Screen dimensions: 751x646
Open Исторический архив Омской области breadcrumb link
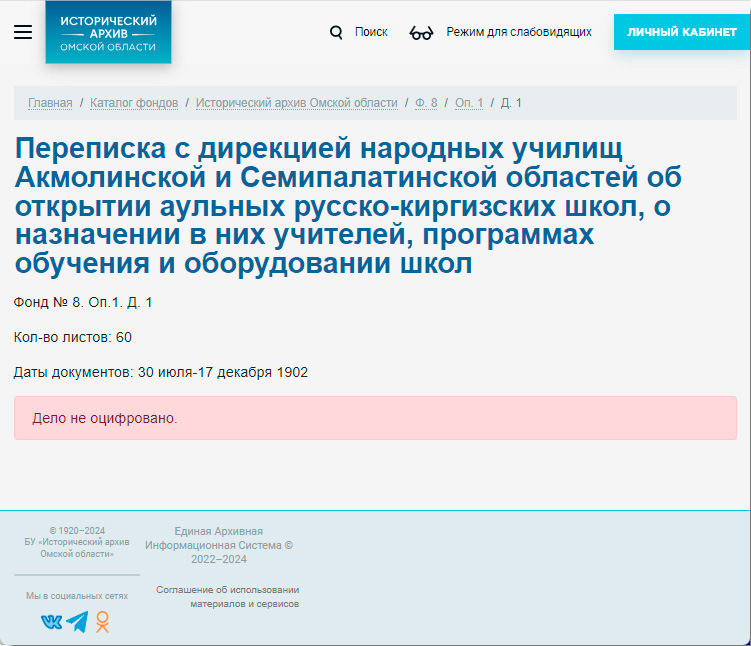click(x=296, y=103)
